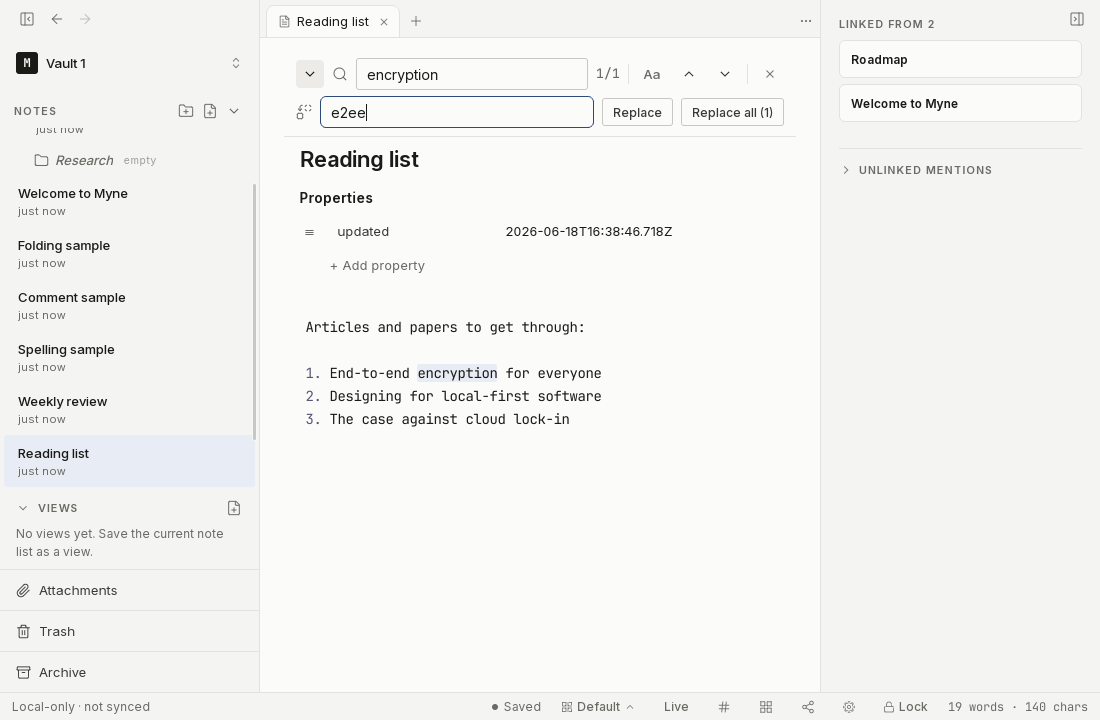Focus the replace field containing 'e2ee'

pyautogui.click(x=457, y=112)
